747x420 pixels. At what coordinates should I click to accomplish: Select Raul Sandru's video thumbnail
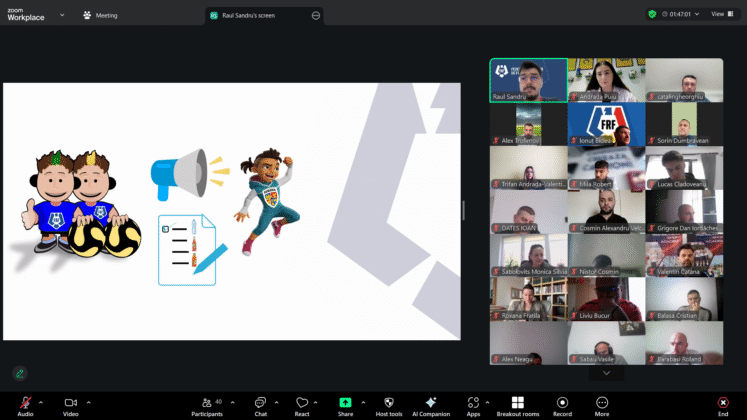point(527,80)
